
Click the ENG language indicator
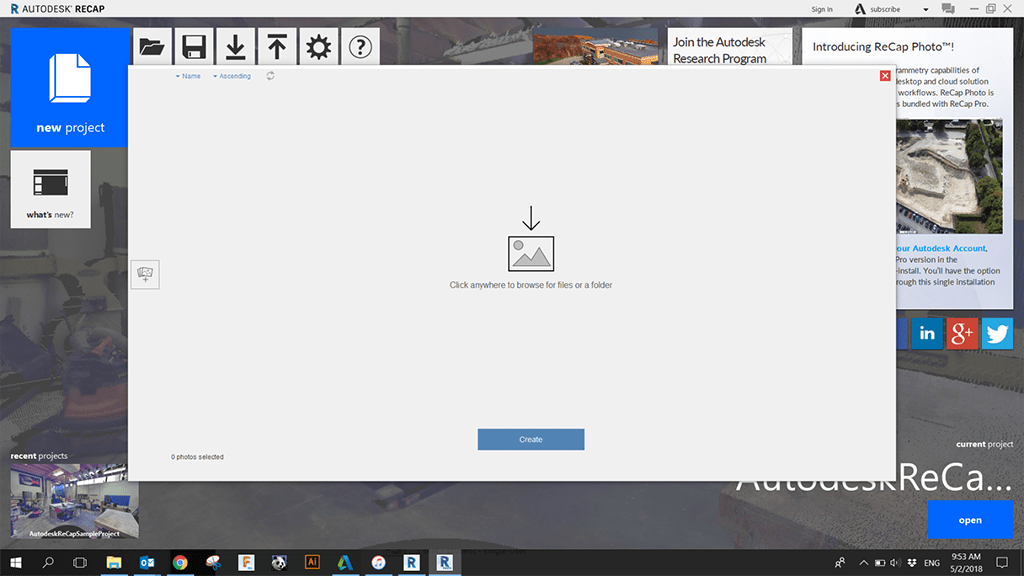click(x=932, y=563)
